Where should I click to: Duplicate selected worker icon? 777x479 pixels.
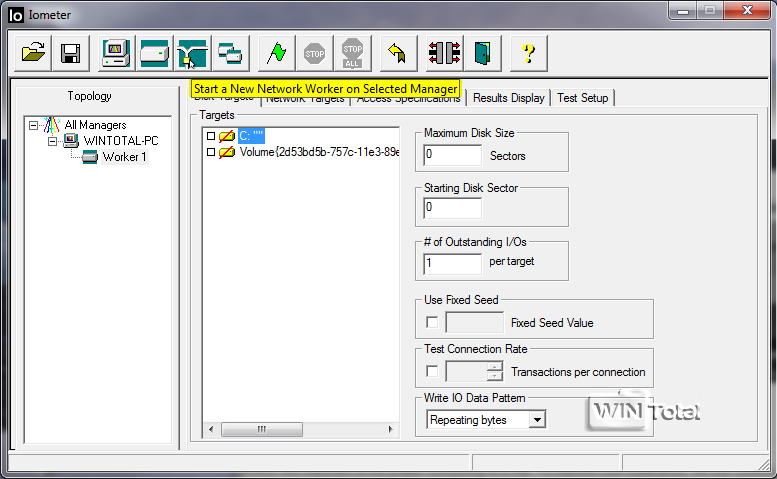[x=230, y=53]
